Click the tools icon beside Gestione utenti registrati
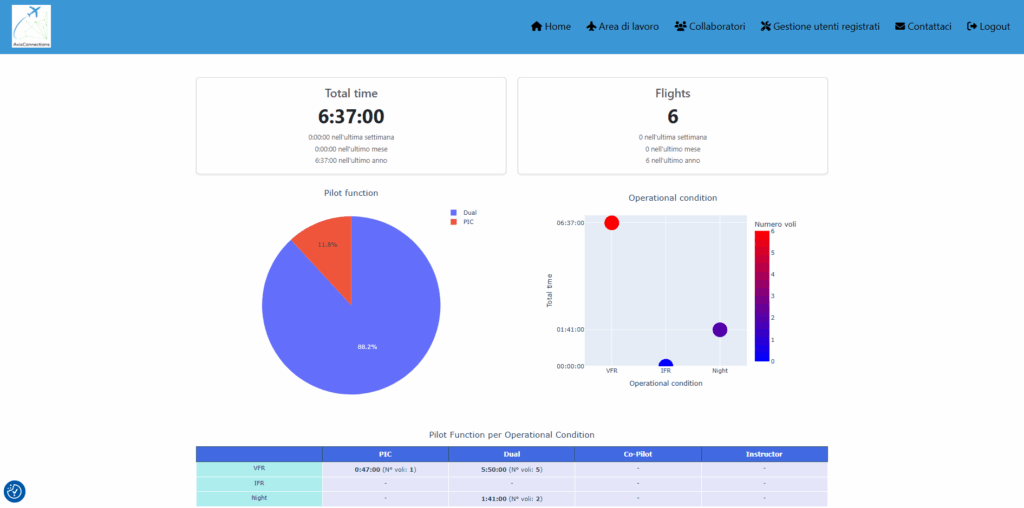Image resolution: width=1024 pixels, height=508 pixels. pos(766,27)
